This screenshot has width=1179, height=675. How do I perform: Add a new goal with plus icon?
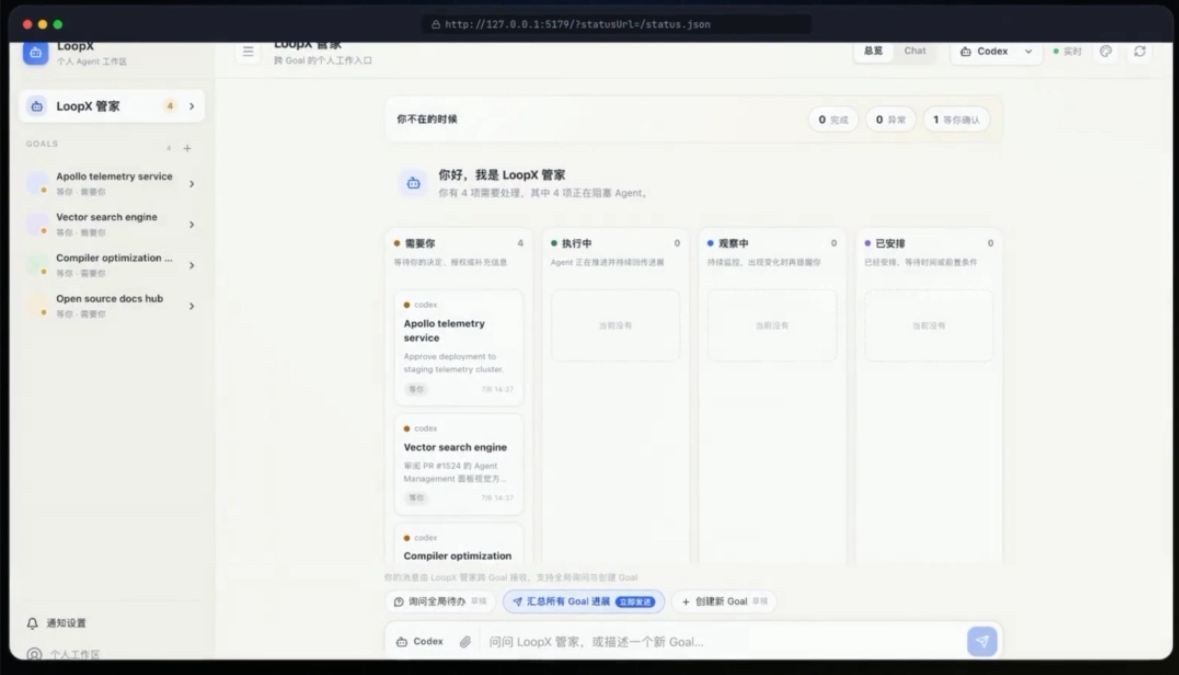pos(187,148)
